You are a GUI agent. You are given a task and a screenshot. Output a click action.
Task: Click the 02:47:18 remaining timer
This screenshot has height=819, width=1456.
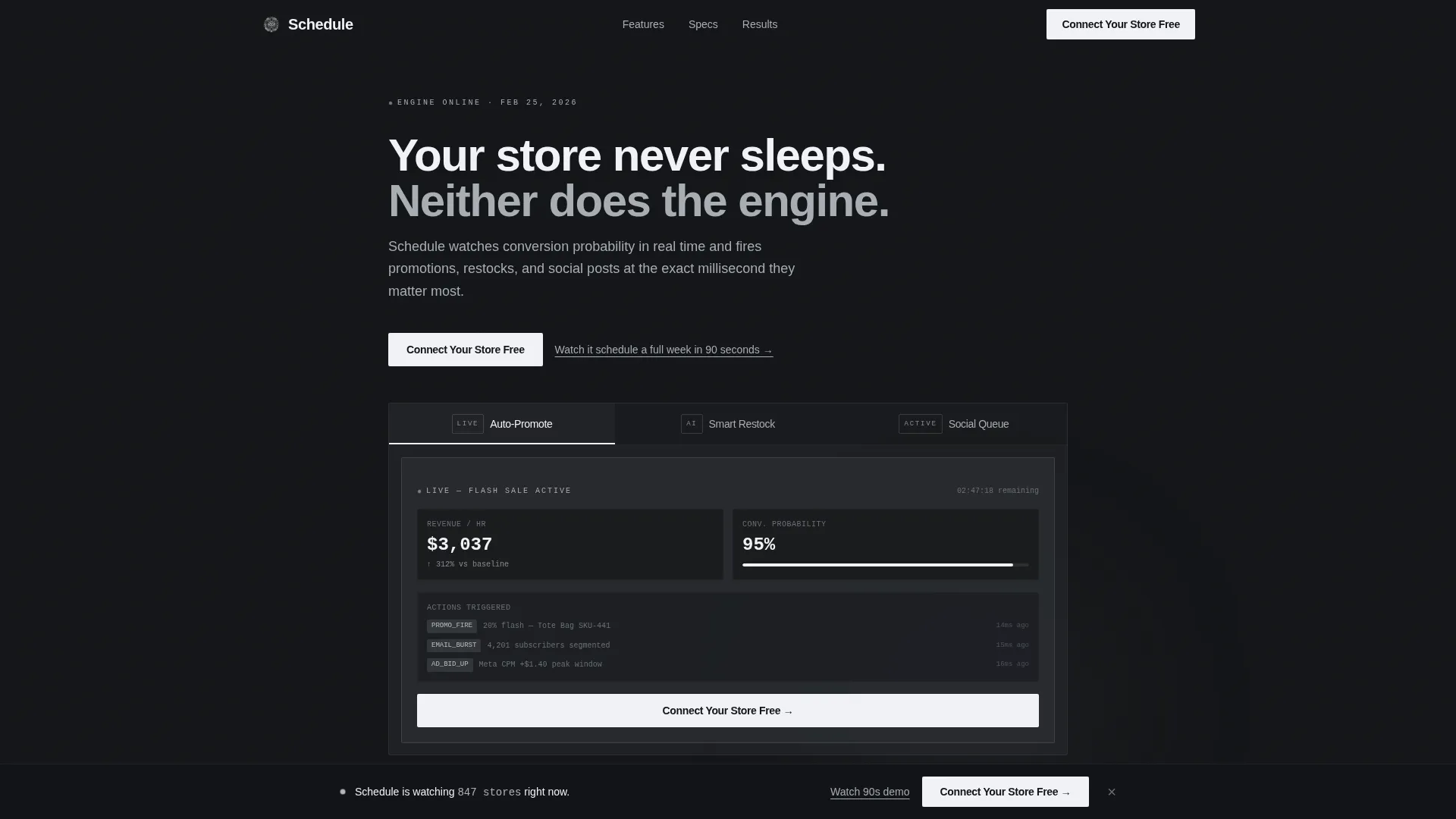click(998, 491)
